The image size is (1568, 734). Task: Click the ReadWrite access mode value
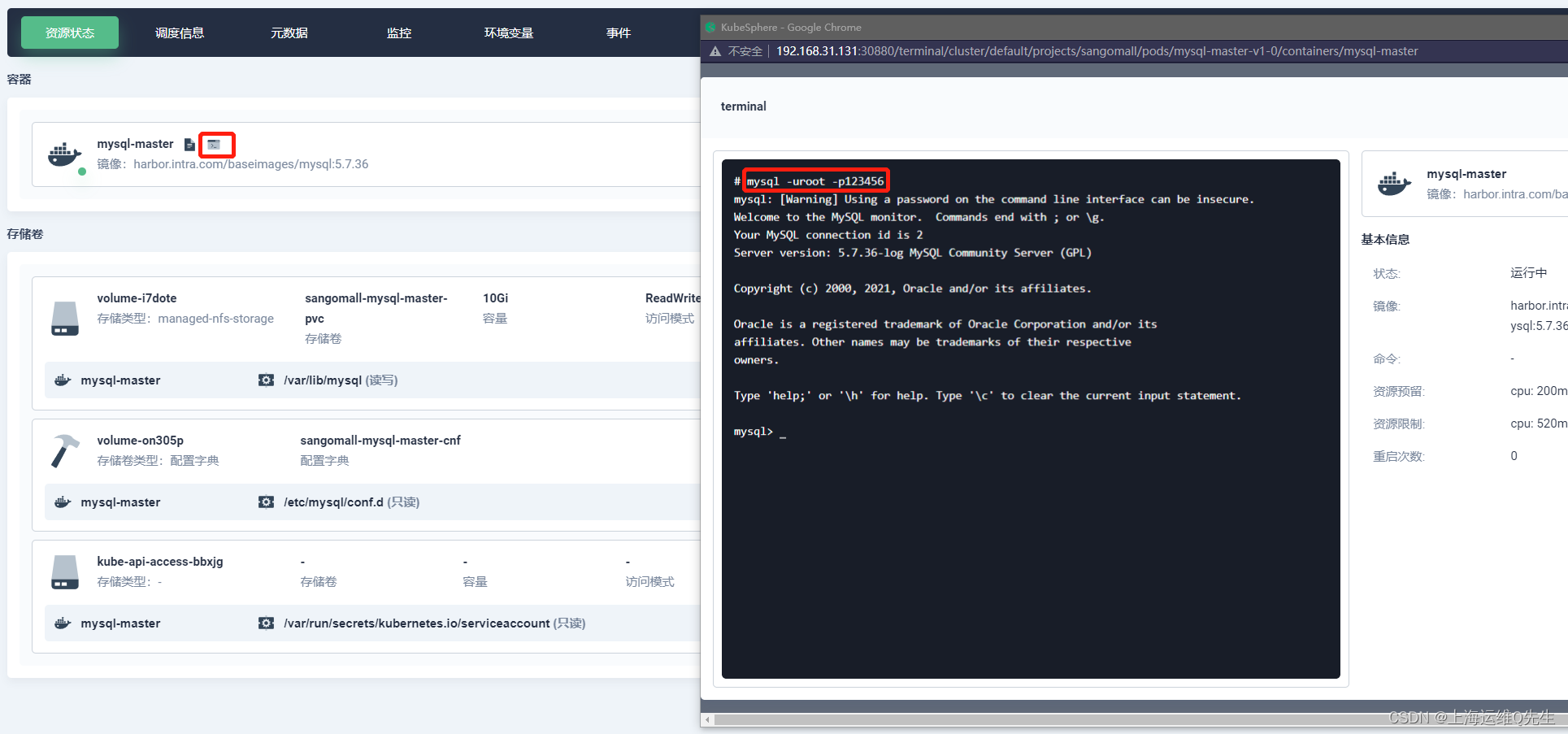[673, 298]
